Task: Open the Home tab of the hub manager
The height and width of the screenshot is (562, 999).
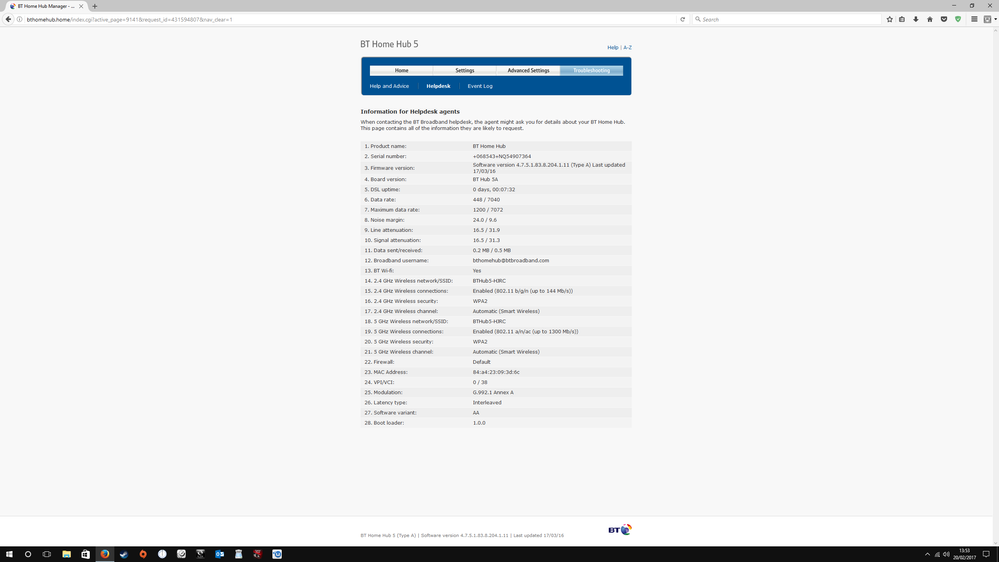Action: (x=401, y=71)
